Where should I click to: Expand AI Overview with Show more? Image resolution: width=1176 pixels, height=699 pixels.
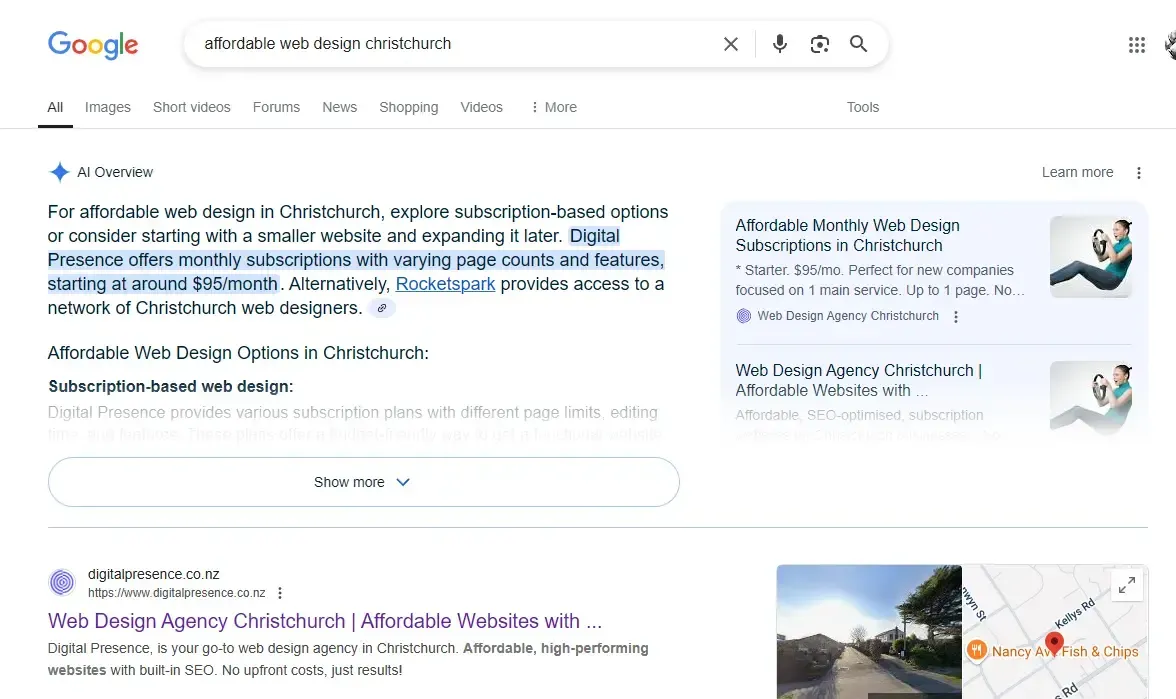(x=364, y=482)
